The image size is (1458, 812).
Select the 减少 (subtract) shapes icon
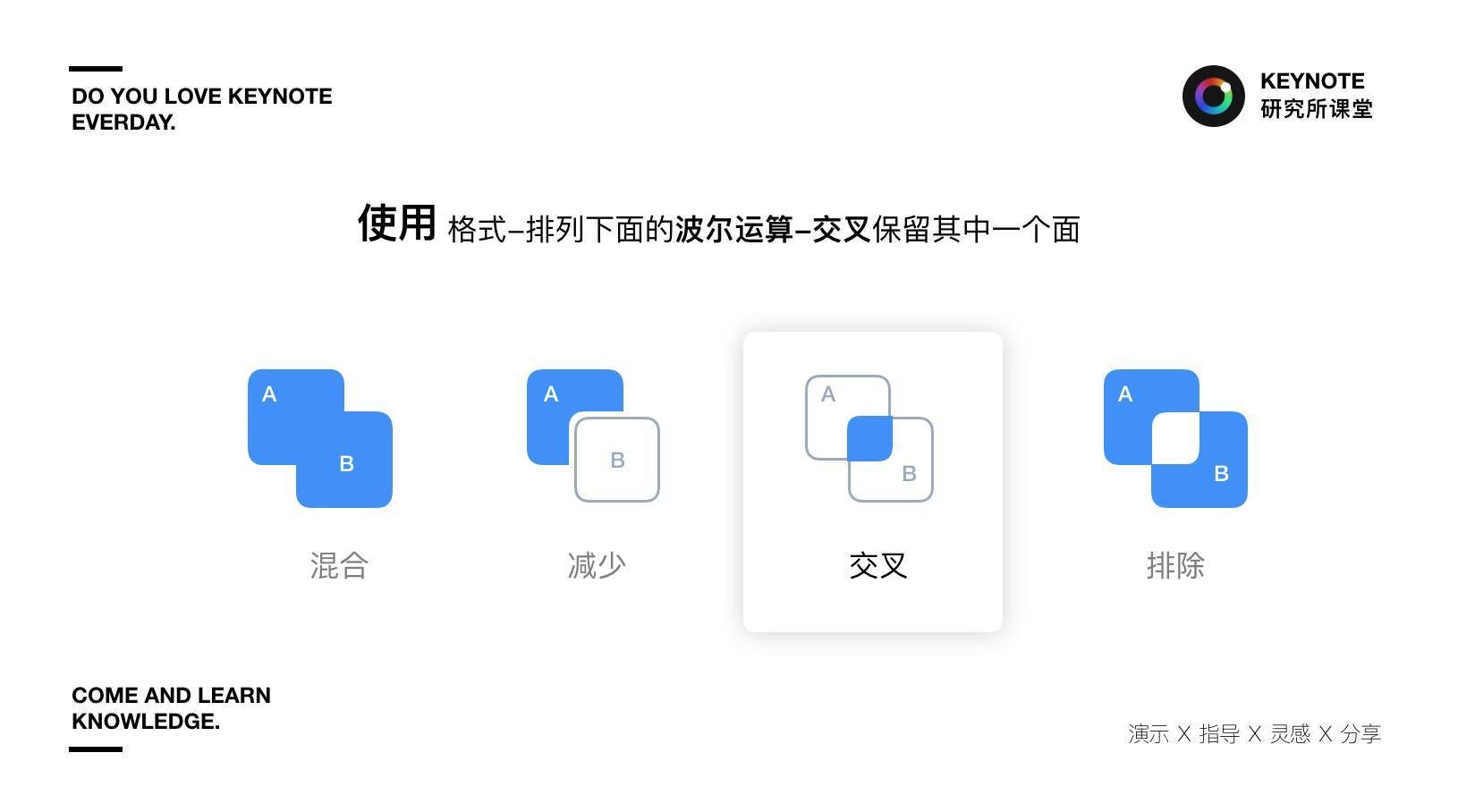pos(593,436)
